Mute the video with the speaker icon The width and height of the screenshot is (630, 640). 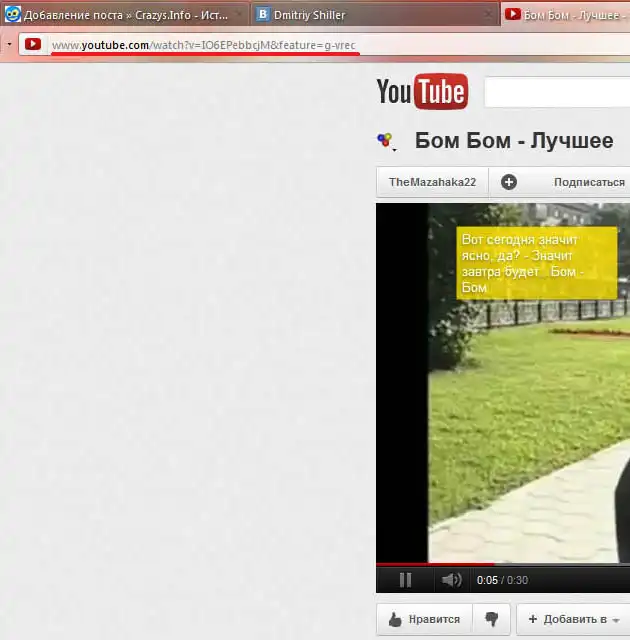click(452, 580)
